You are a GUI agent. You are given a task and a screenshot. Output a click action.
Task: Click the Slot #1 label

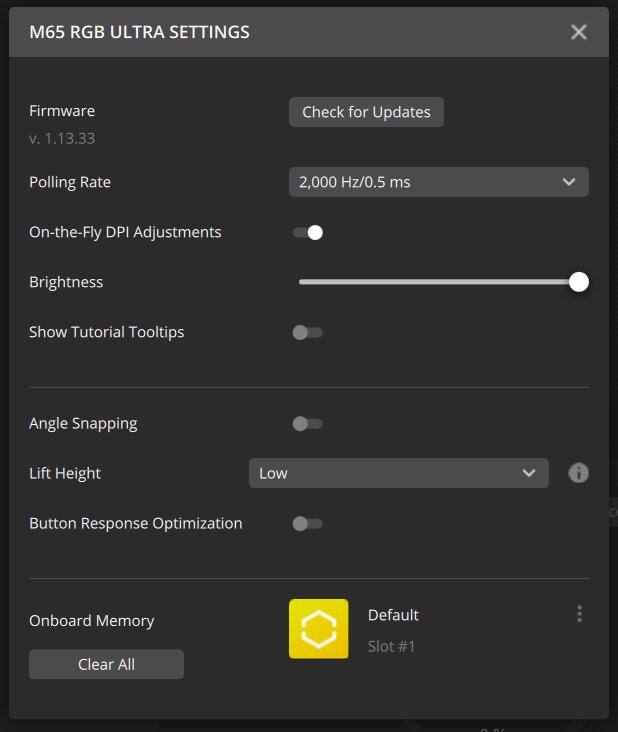tap(391, 646)
